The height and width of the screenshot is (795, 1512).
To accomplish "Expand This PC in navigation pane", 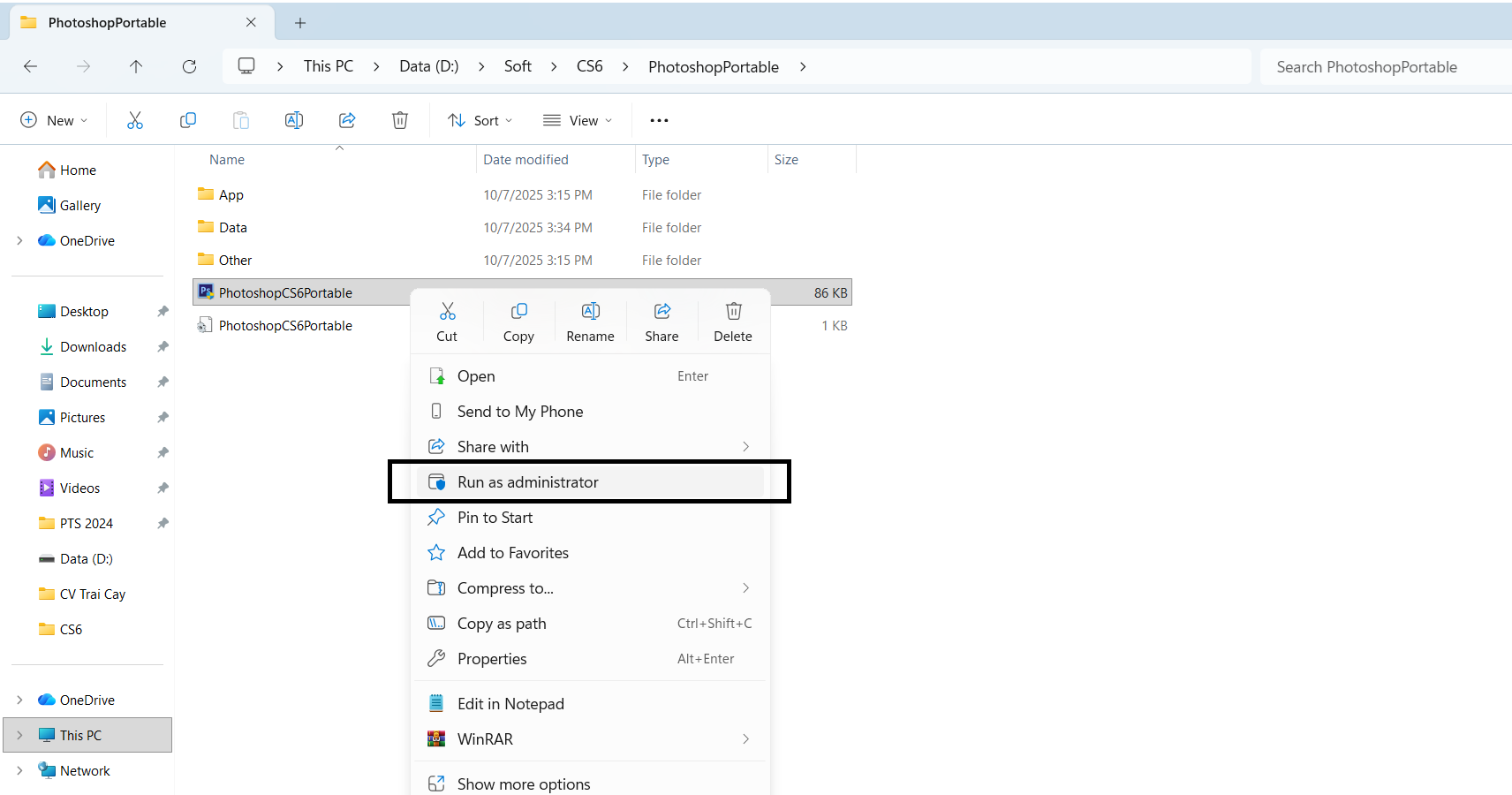I will pos(19,736).
